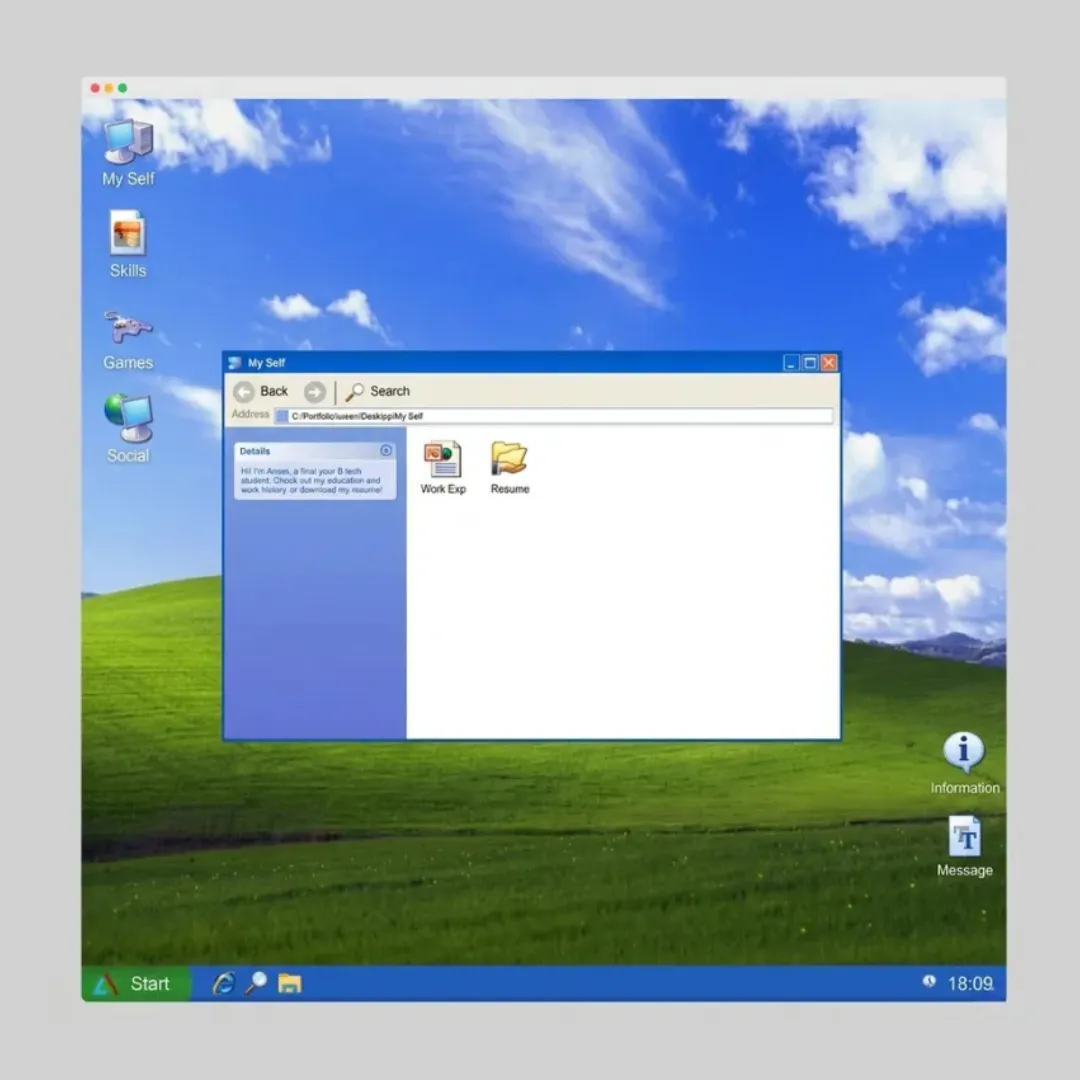
Task: Click the magnifier search icon on taskbar
Action: (256, 983)
